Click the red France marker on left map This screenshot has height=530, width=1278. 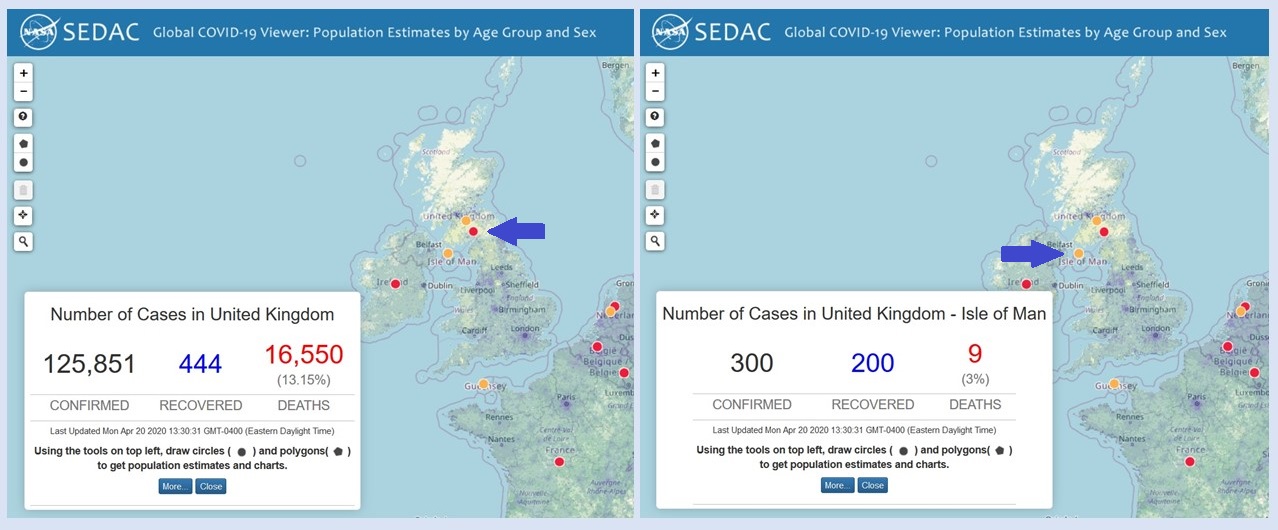pos(559,461)
